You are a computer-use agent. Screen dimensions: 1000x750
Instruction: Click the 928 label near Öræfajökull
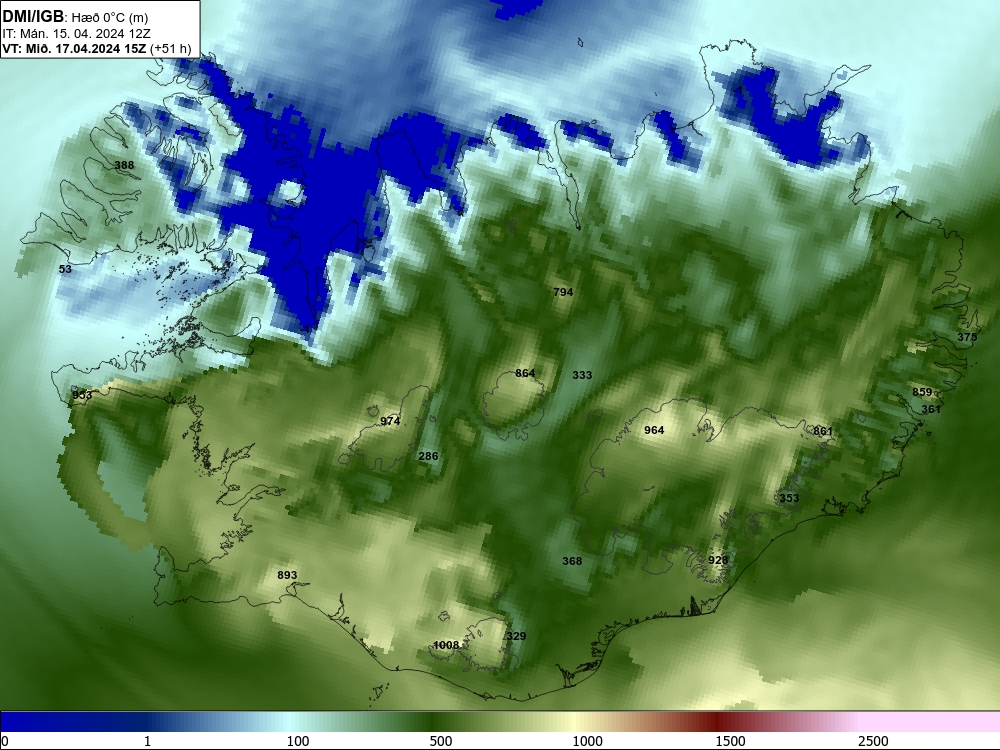pos(718,560)
